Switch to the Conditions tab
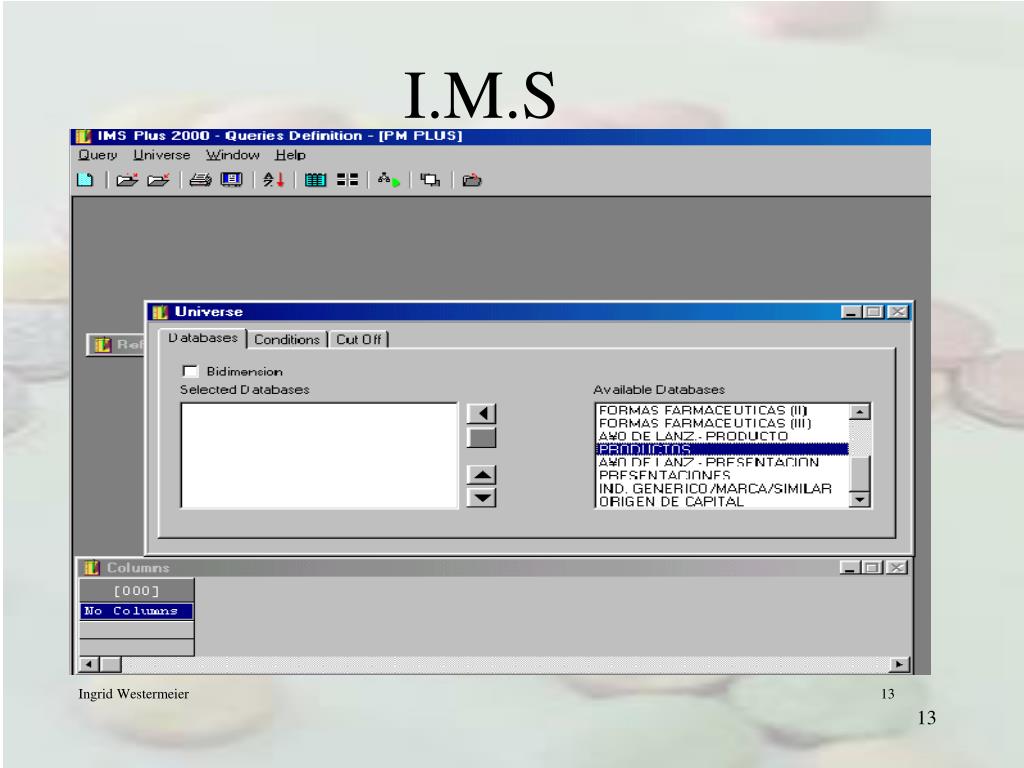Screen dimensions: 1024x768 point(287,340)
